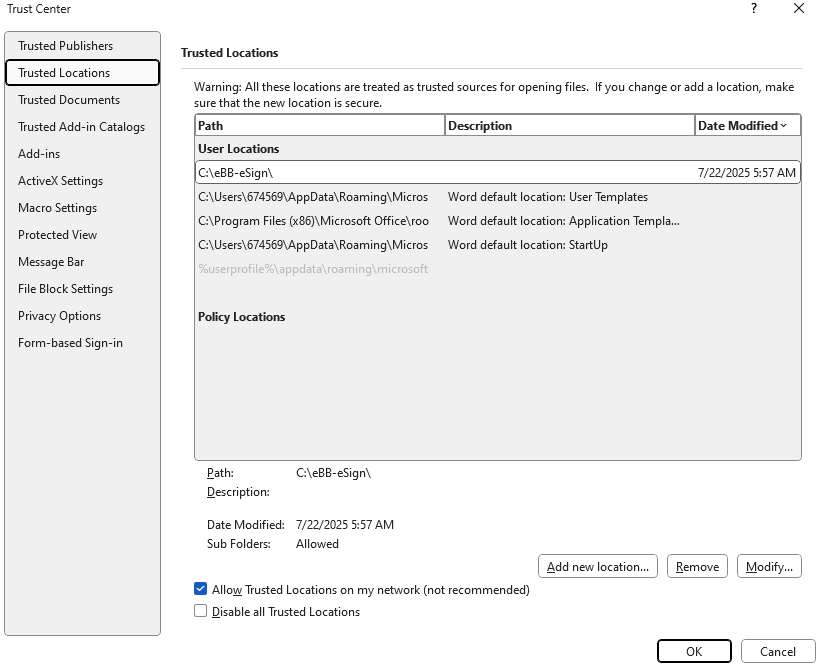
Task: View Message Bar settings
Action: tap(51, 262)
